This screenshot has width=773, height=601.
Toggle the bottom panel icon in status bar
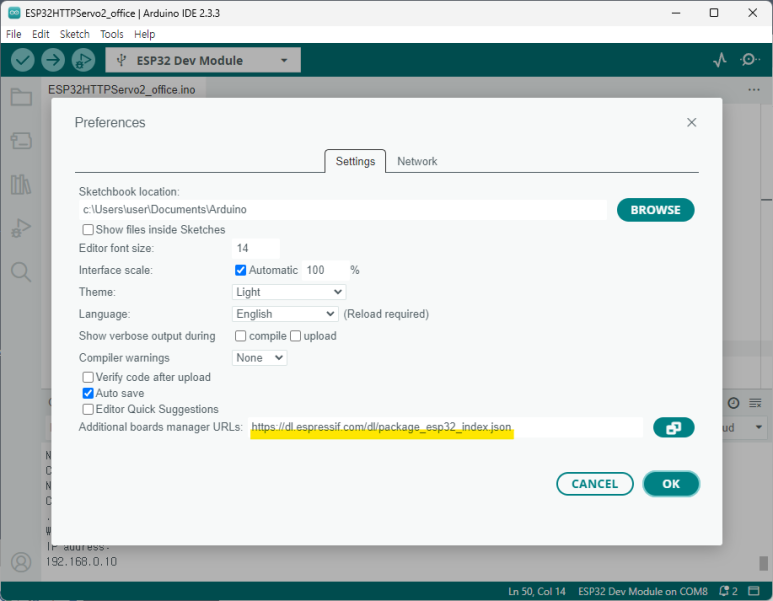[x=754, y=591]
